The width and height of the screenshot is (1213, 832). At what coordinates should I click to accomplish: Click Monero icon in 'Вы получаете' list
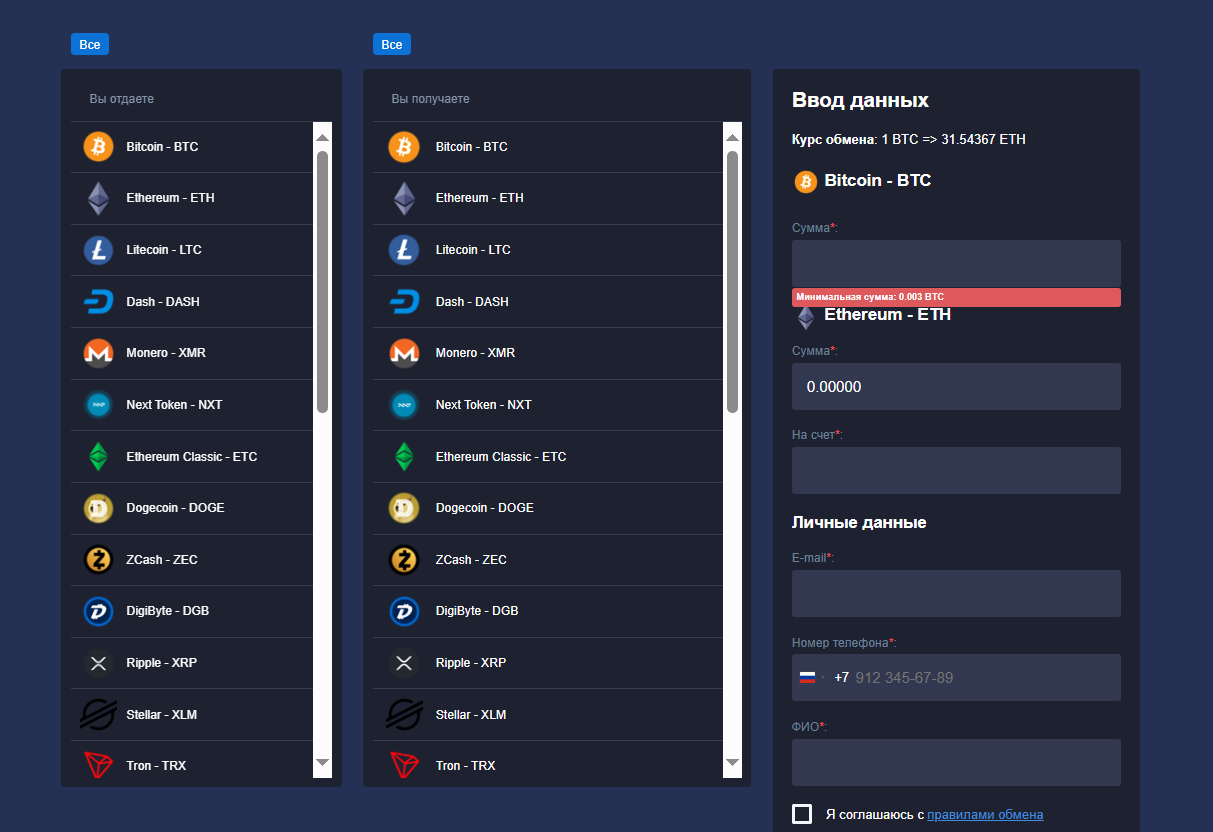404,353
